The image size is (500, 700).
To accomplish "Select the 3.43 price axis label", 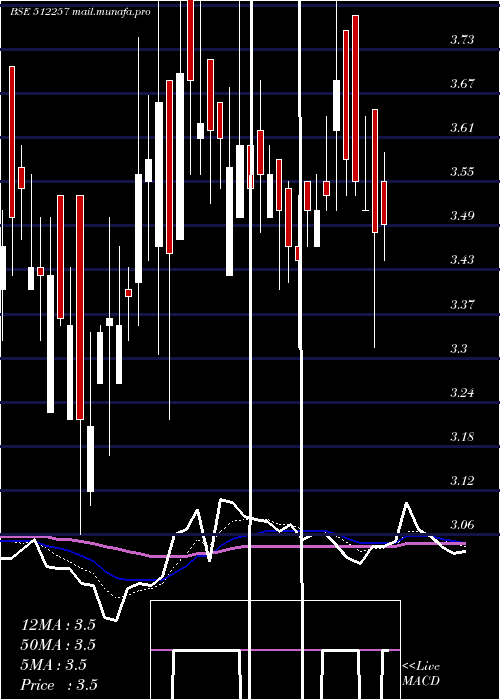I will click(462, 260).
